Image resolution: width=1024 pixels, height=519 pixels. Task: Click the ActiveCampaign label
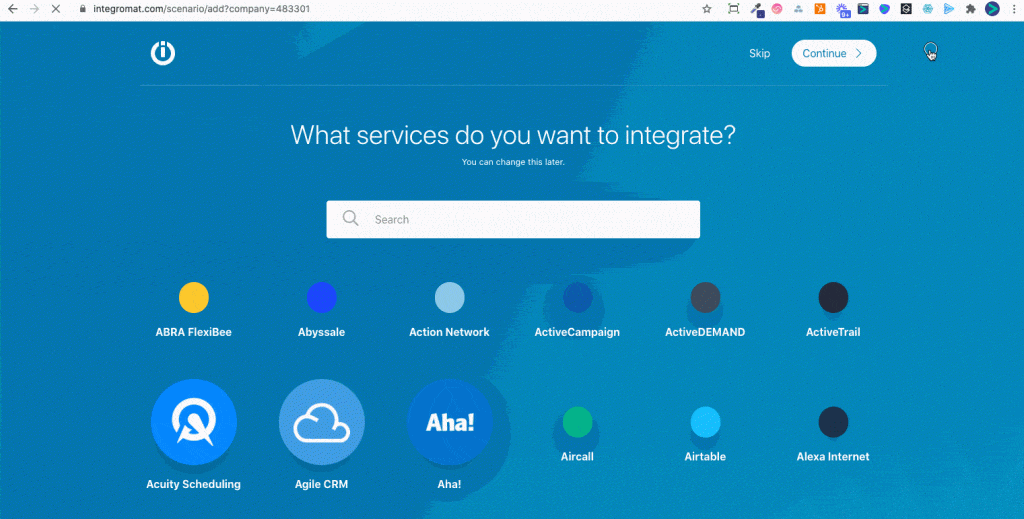[577, 332]
